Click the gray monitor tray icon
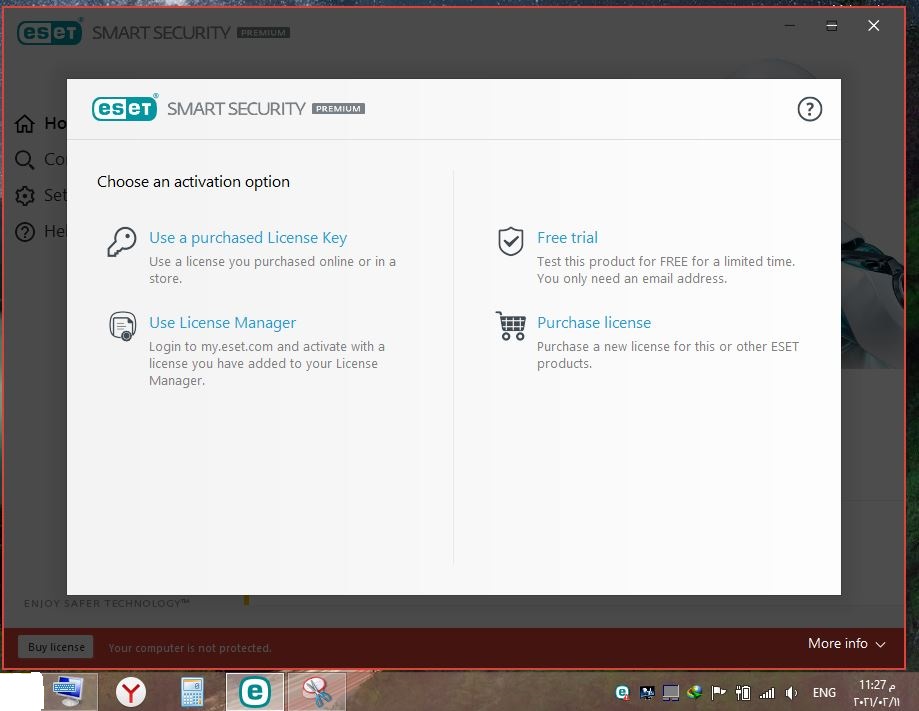 point(670,693)
